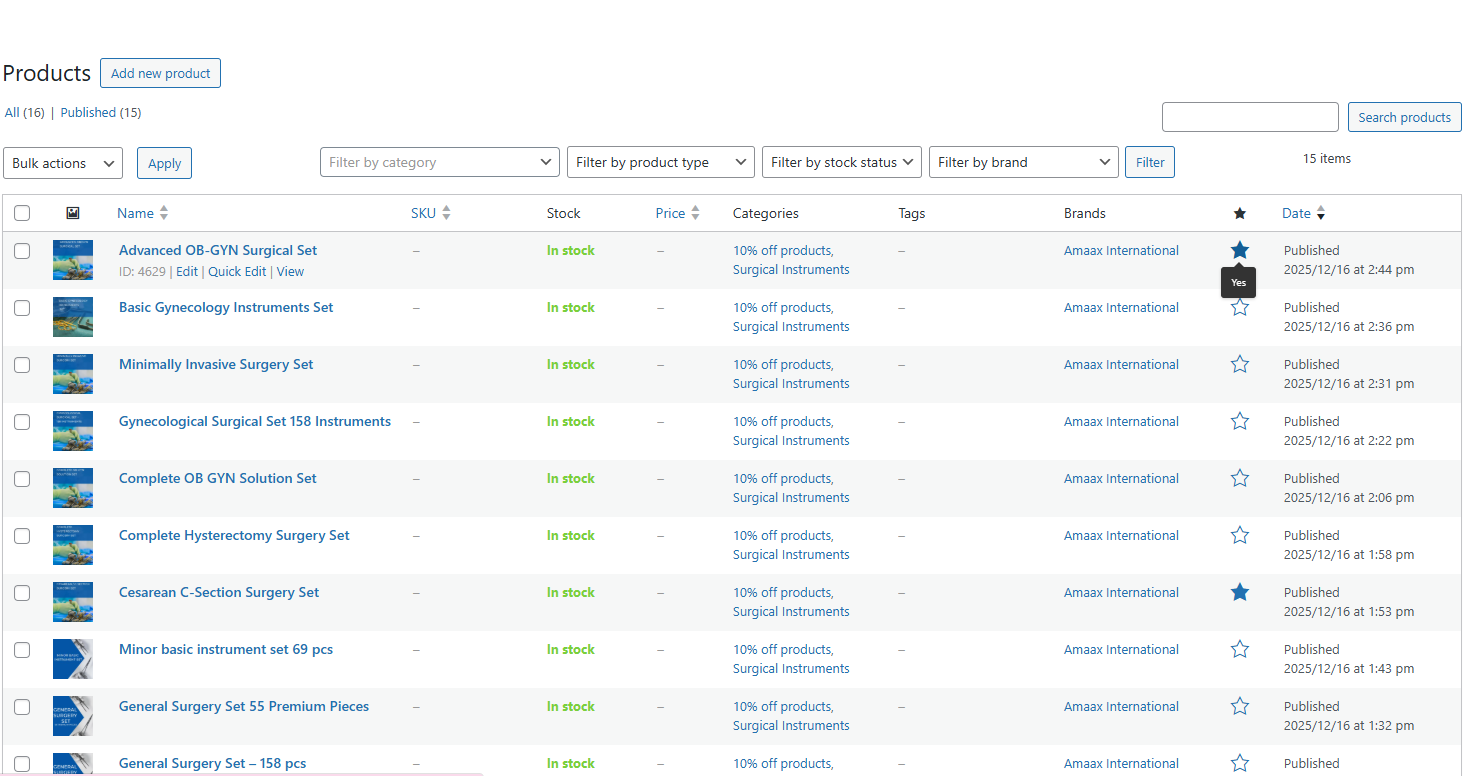This screenshot has height=776, width=1465.
Task: Remove featured star from Cesarean C-Section Surgery Set
Action: pyautogui.click(x=1240, y=593)
